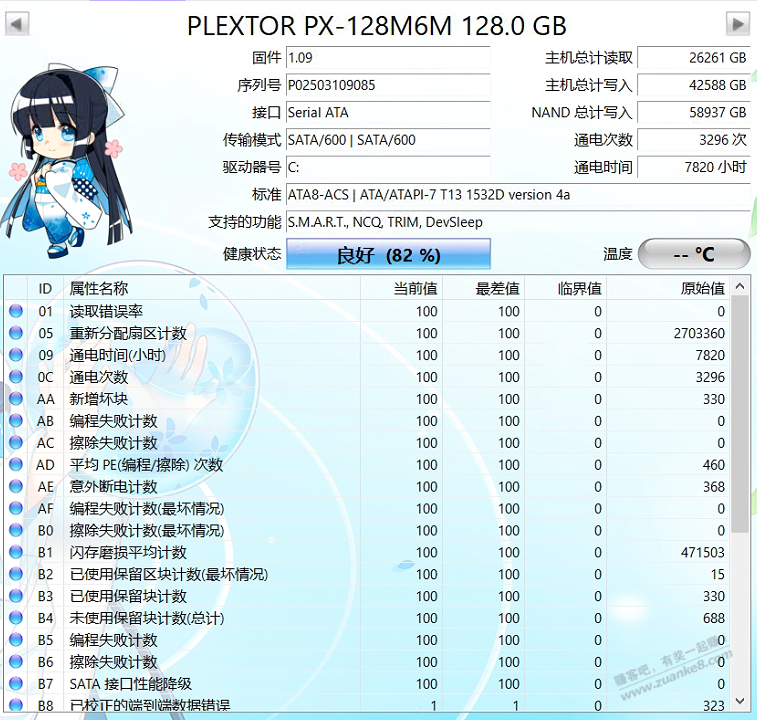Click transfer mode field SATA/600 | SATA/600

click(x=388, y=140)
